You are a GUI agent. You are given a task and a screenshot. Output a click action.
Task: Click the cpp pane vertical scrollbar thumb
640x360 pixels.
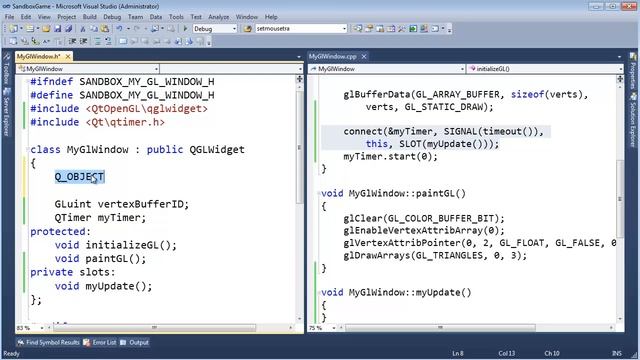pos(620,198)
